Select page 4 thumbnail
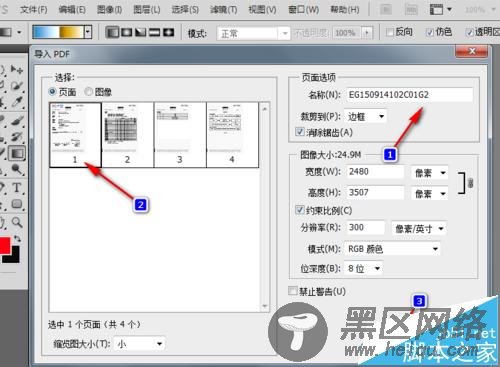 tap(232, 135)
